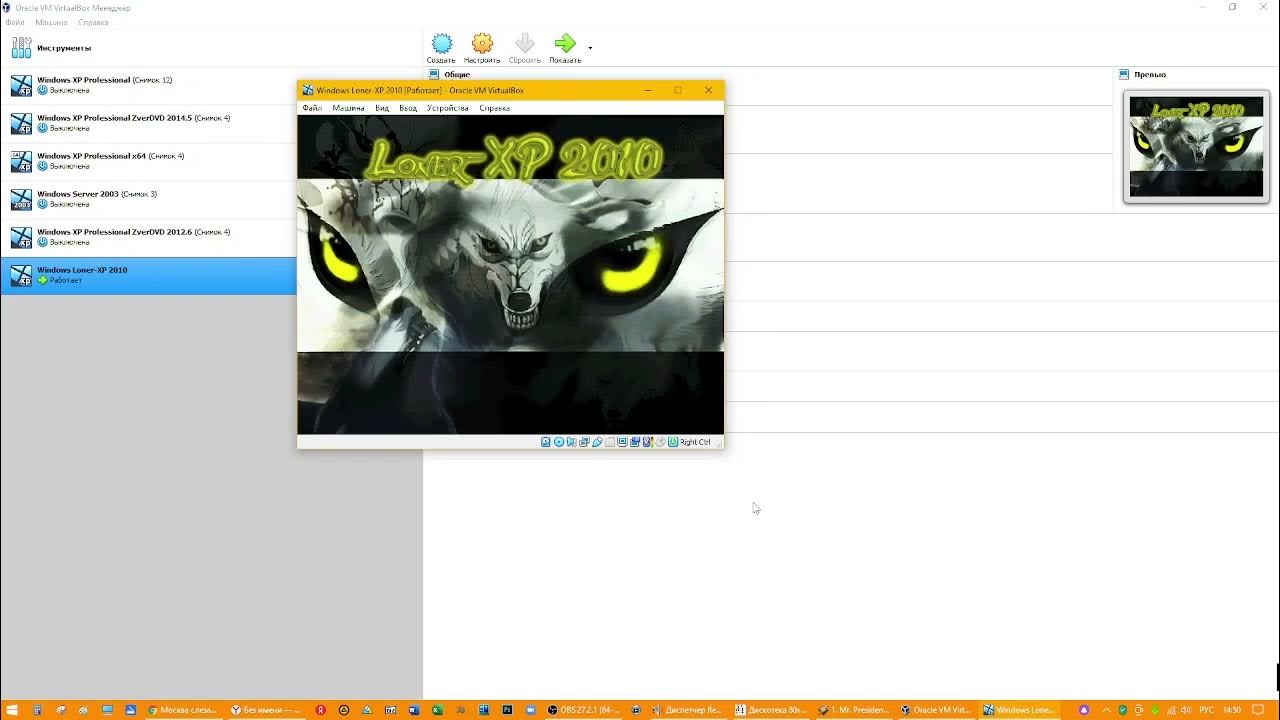The width and height of the screenshot is (1280, 720).
Task: Click recording indicator in VM status bar
Action: 635,442
